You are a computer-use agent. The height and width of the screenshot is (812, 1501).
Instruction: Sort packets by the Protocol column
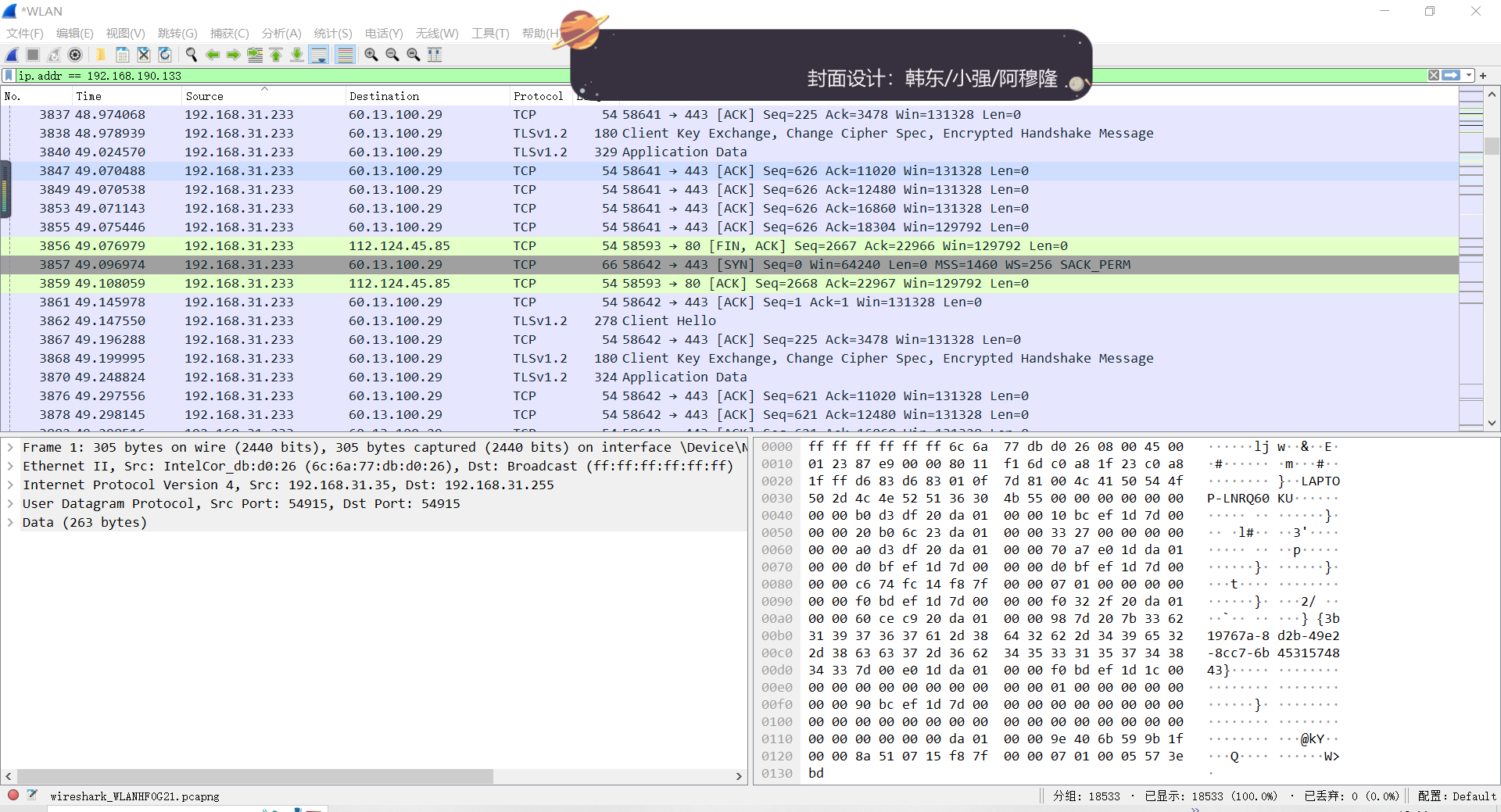point(540,96)
